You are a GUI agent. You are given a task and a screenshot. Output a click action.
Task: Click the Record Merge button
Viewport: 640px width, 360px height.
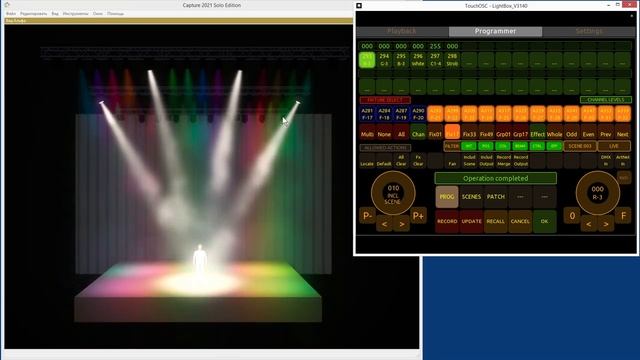coord(503,161)
